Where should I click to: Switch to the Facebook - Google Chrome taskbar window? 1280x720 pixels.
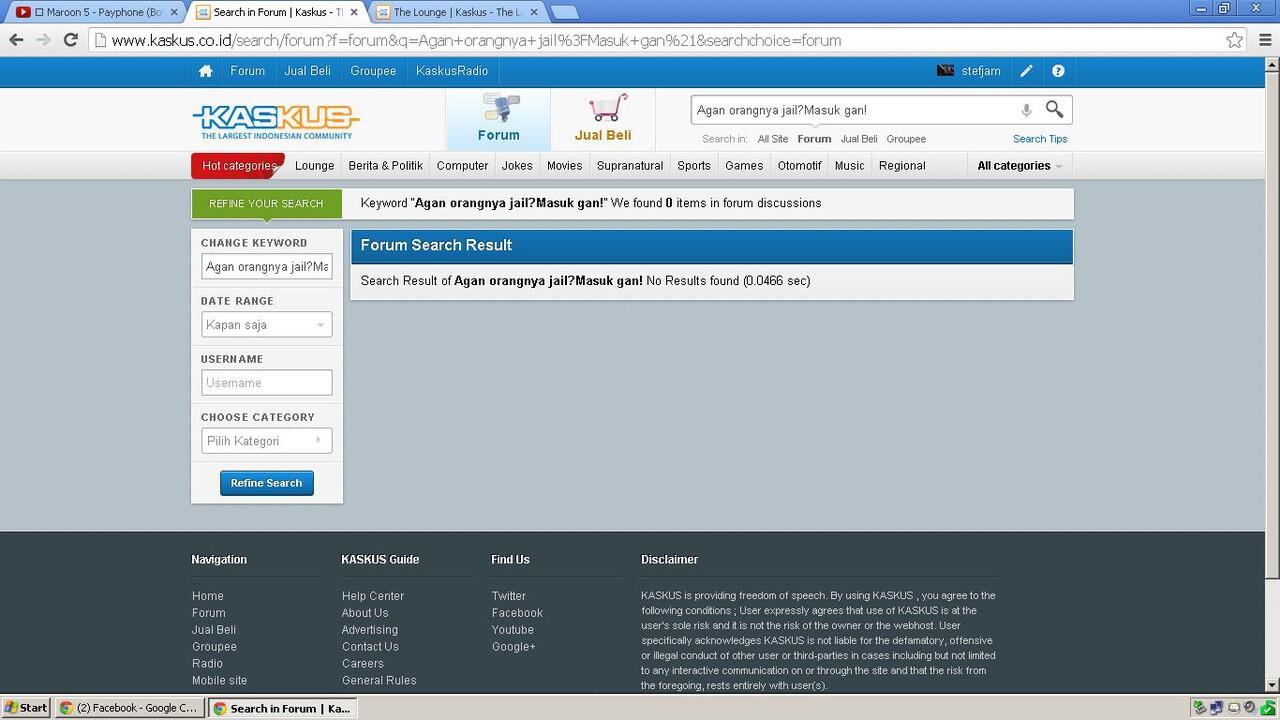(128, 708)
